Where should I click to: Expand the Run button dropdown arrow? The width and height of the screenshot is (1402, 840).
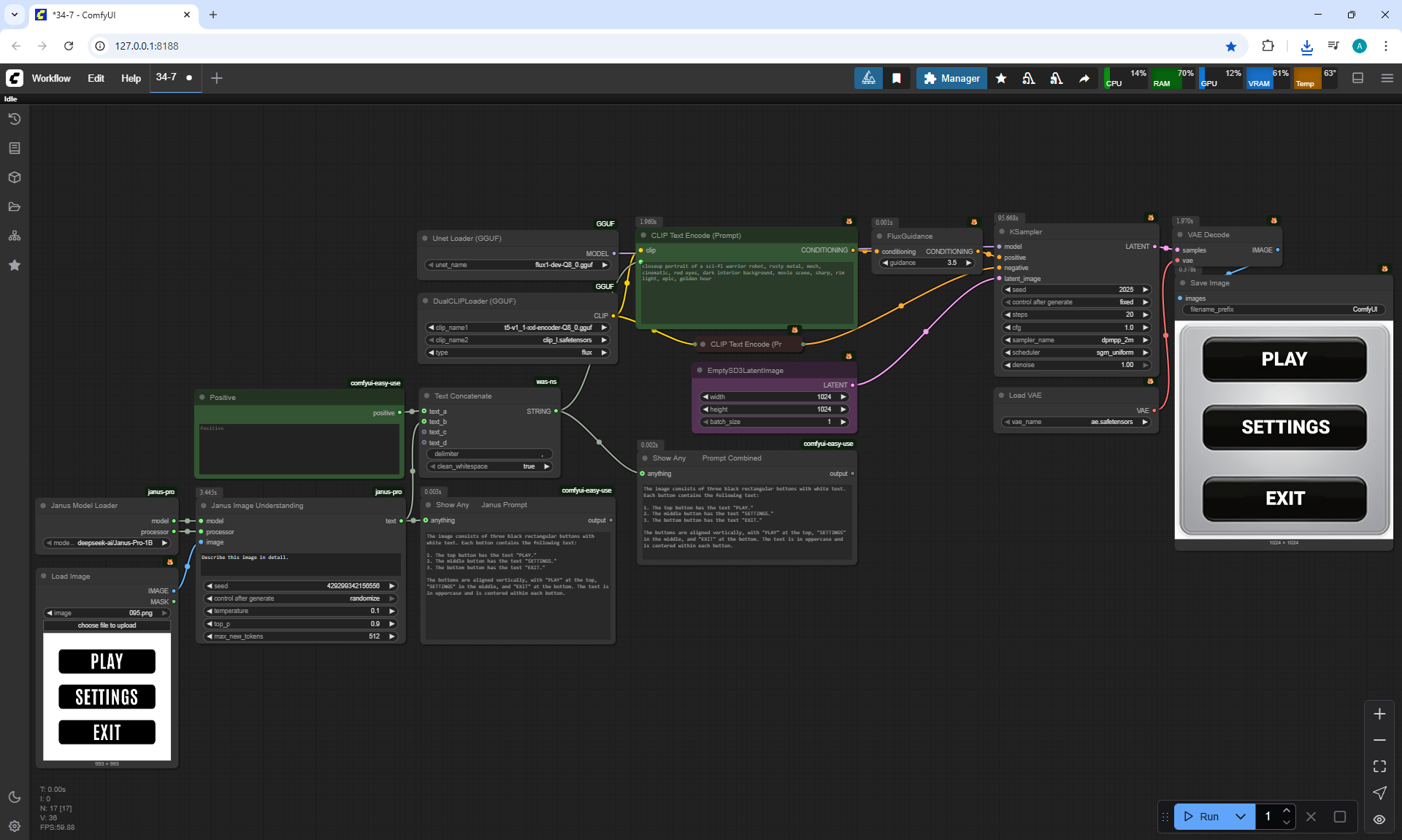pyautogui.click(x=1241, y=817)
